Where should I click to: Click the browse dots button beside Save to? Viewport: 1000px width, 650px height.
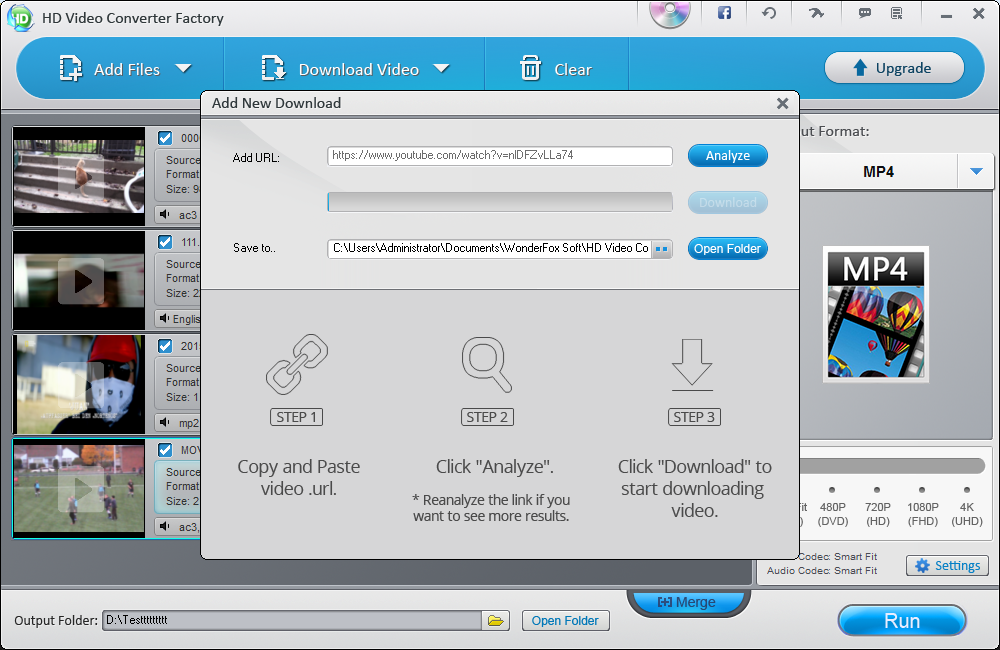662,249
